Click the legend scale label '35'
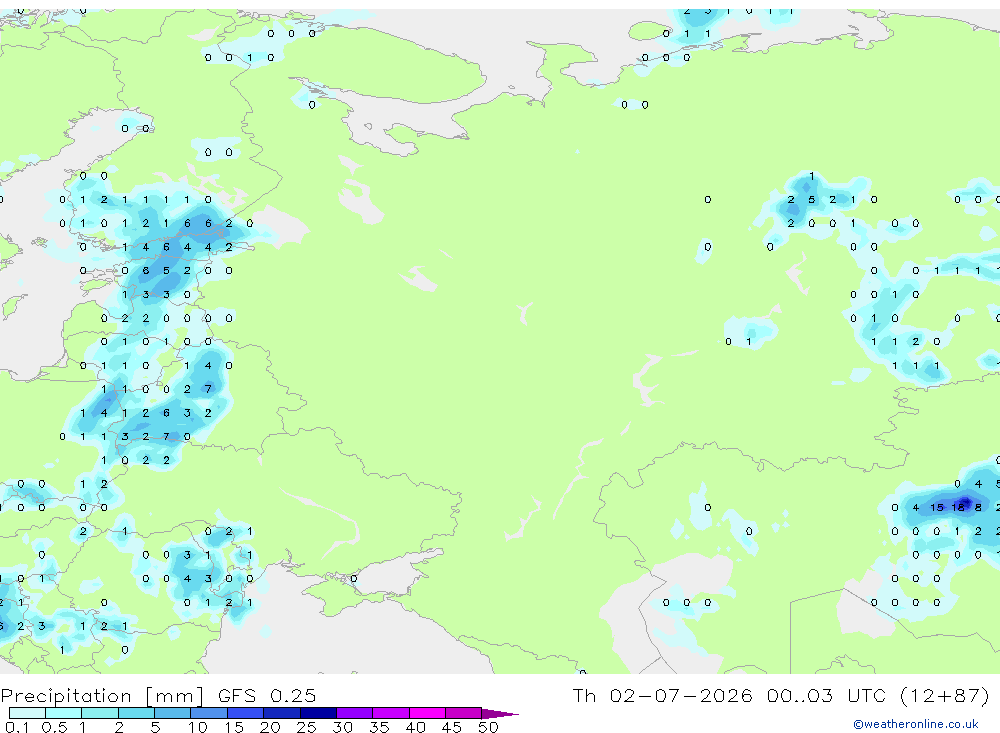The height and width of the screenshot is (733, 1000). (379, 727)
